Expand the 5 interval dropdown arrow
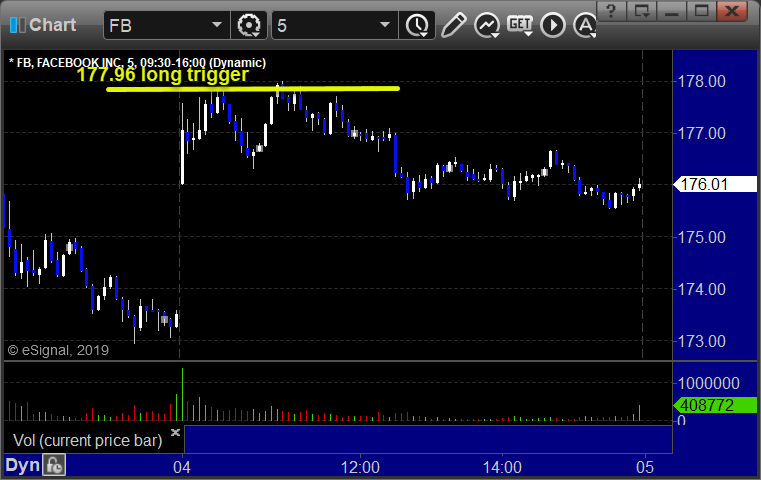The width and height of the screenshot is (761, 480). click(385, 25)
